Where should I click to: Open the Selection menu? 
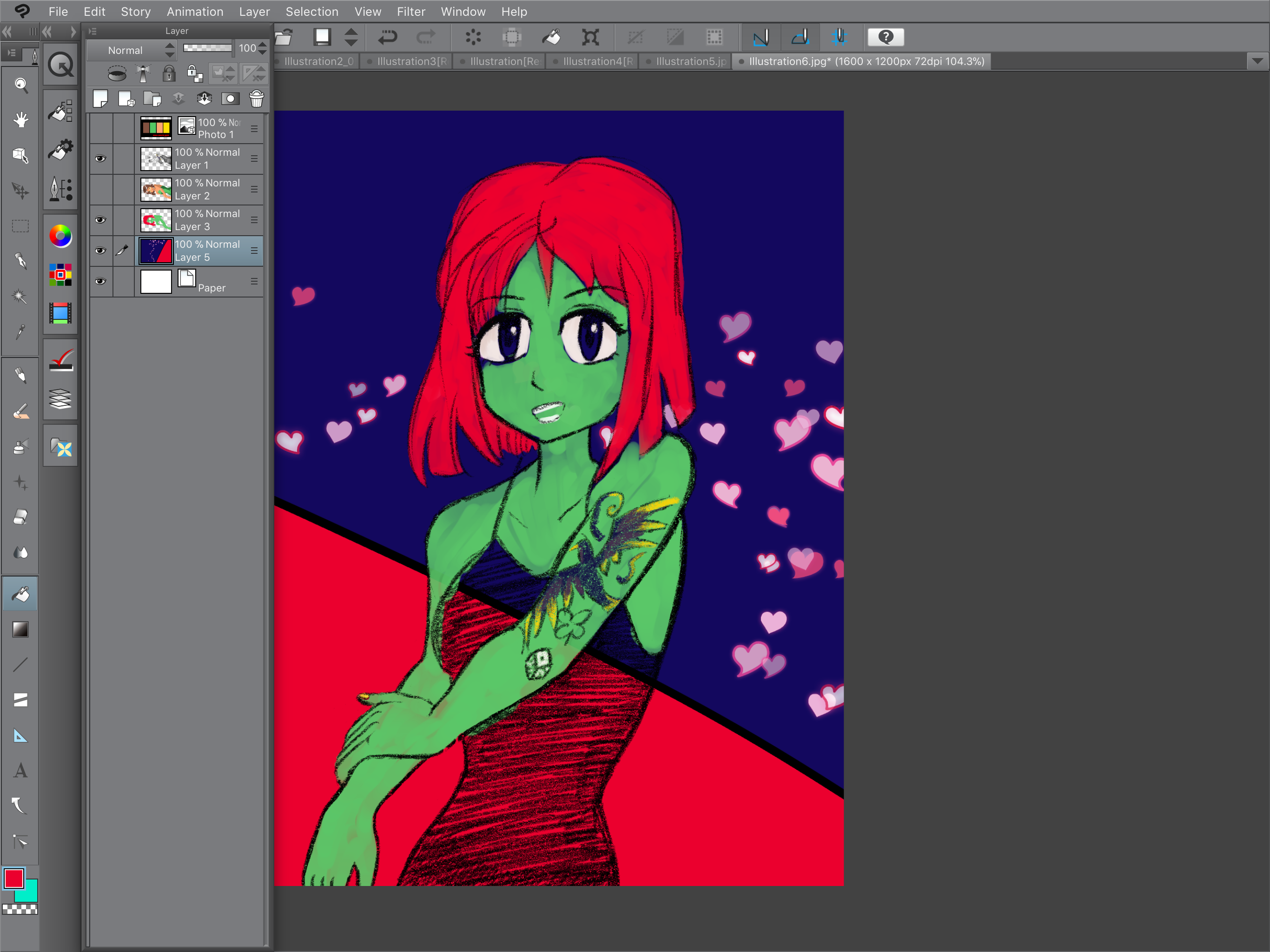point(312,12)
